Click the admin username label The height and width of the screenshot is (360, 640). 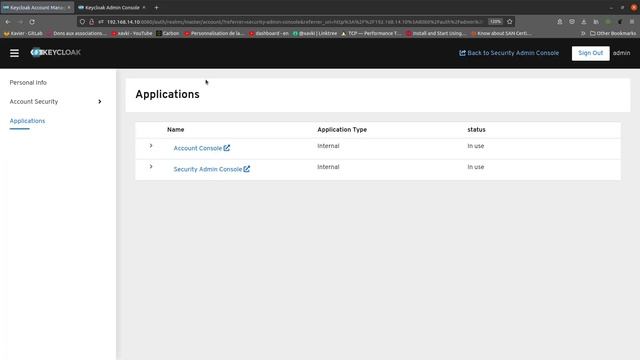621,53
